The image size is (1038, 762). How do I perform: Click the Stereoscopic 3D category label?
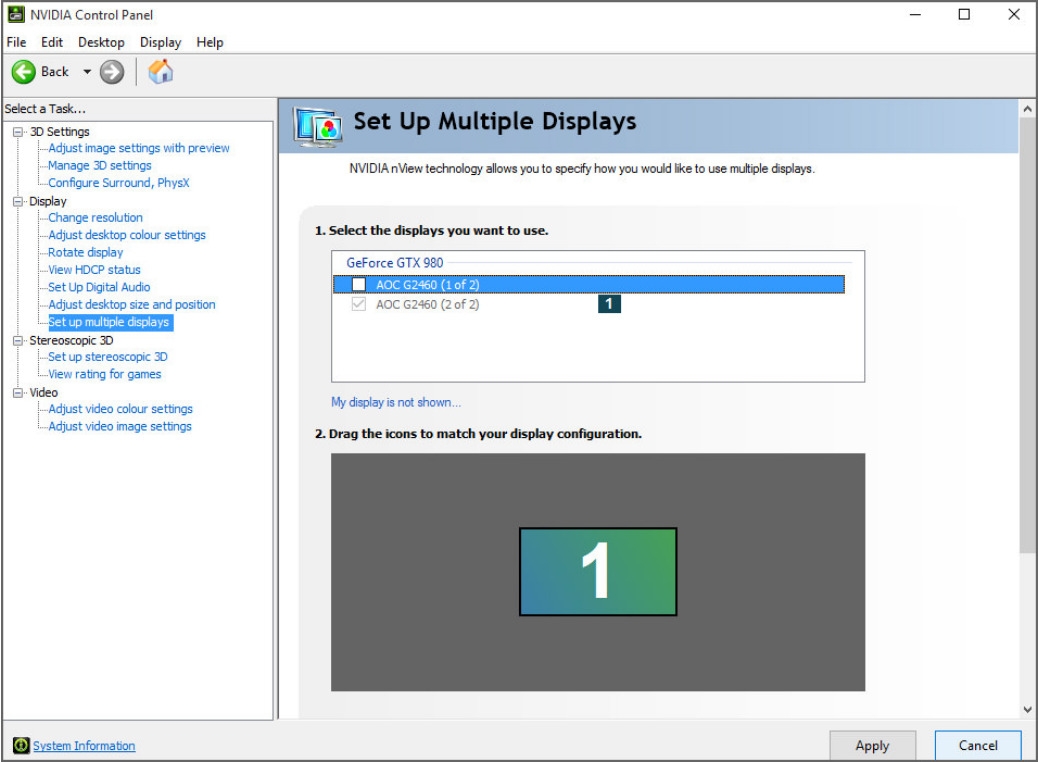click(71, 340)
